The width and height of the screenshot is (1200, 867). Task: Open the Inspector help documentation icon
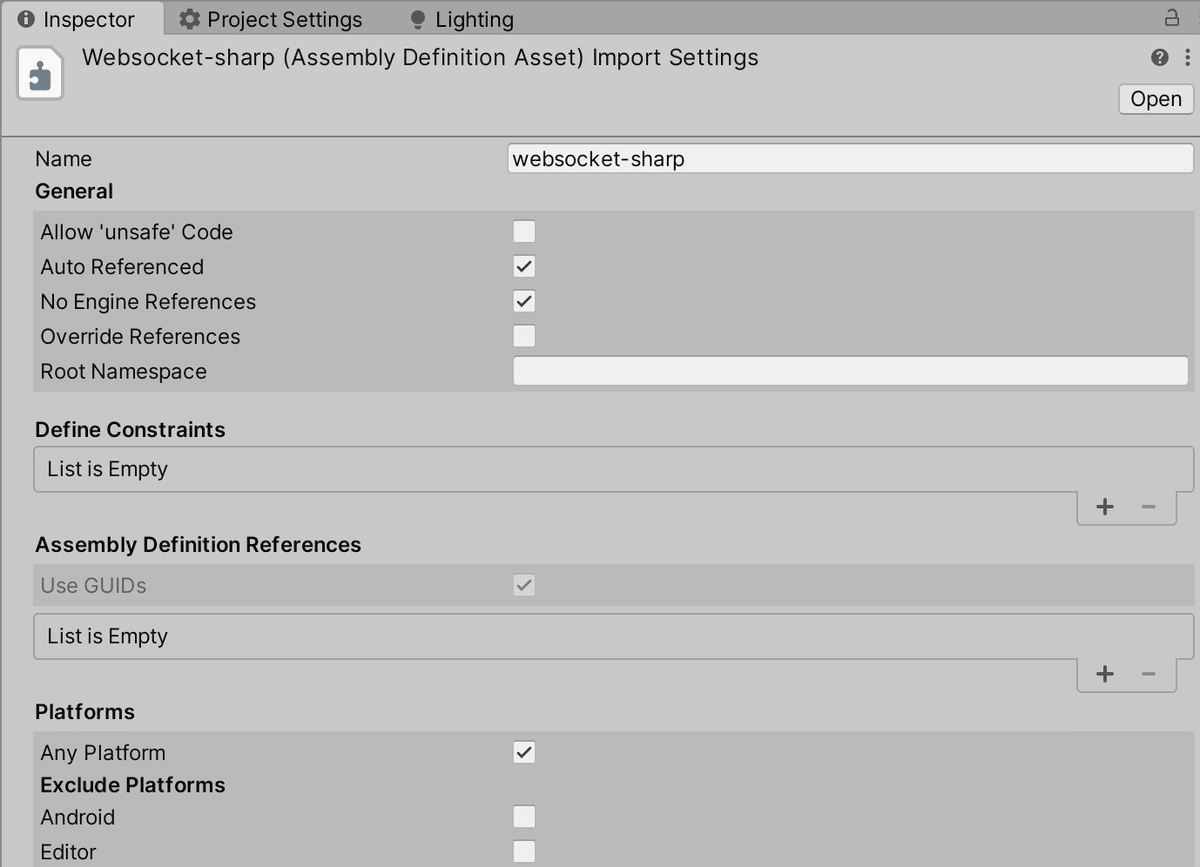pos(1158,57)
